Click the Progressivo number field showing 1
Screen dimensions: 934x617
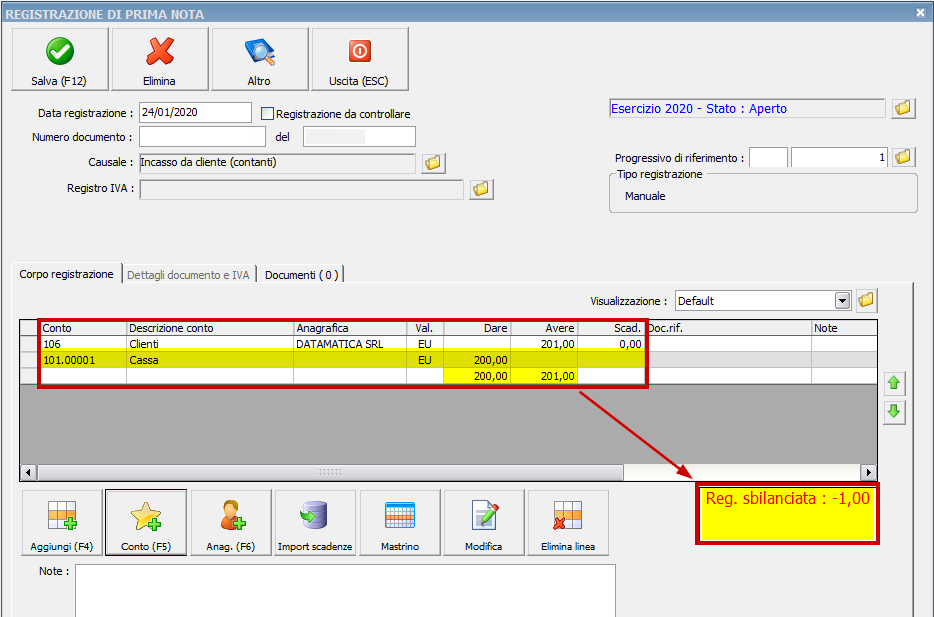[x=839, y=157]
